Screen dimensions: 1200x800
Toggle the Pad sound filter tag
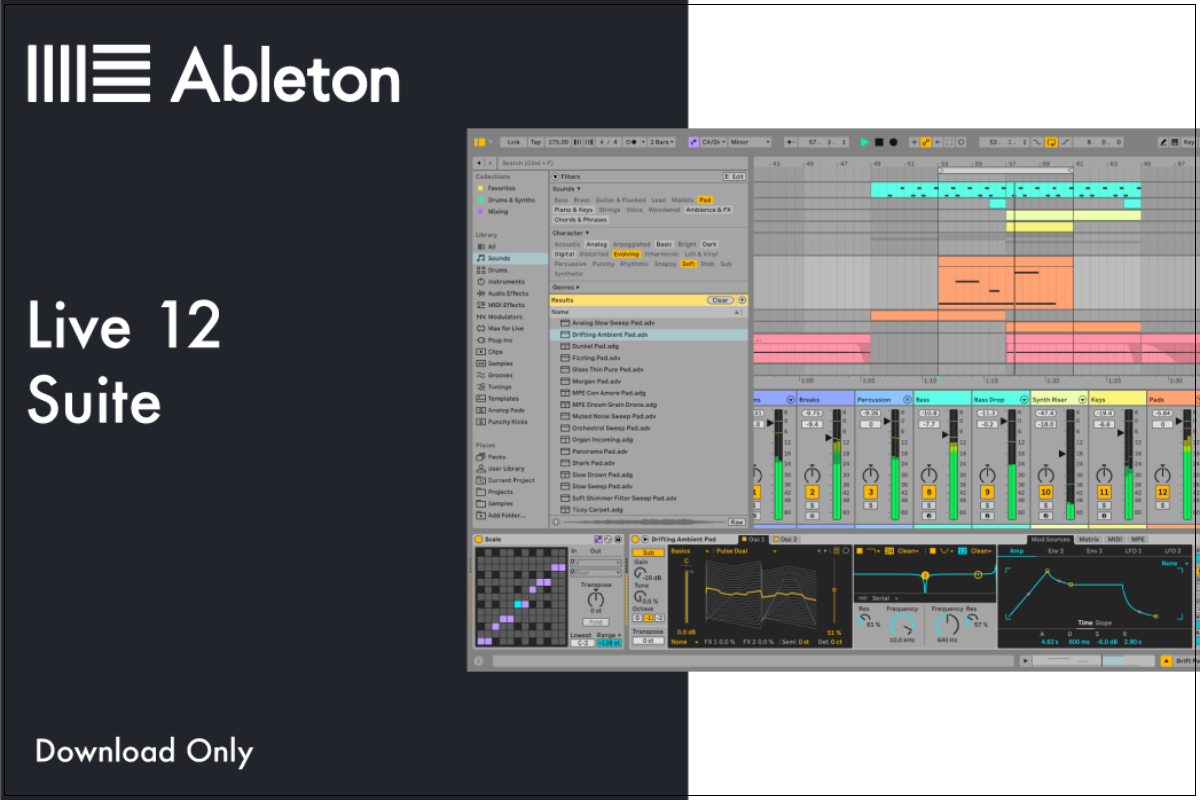tap(705, 200)
